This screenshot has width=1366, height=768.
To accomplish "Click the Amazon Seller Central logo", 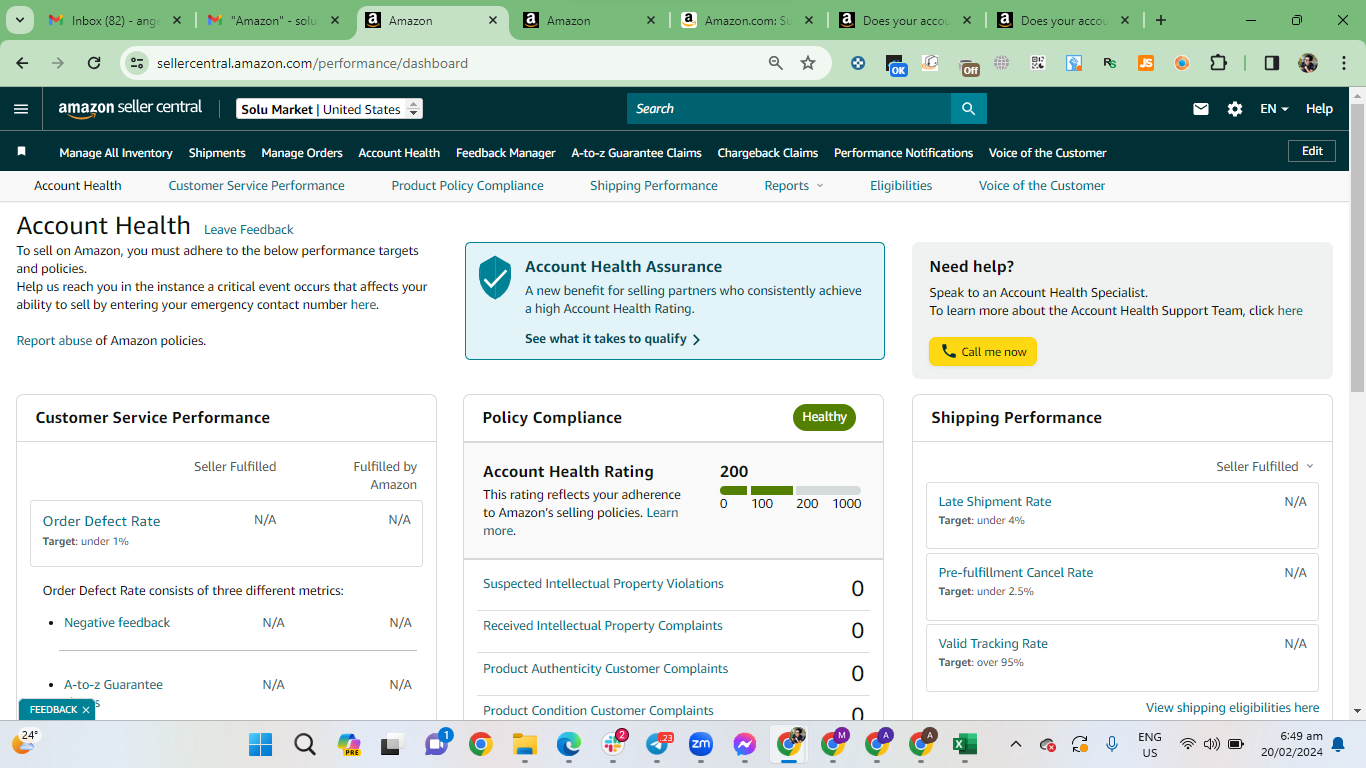I will [130, 109].
